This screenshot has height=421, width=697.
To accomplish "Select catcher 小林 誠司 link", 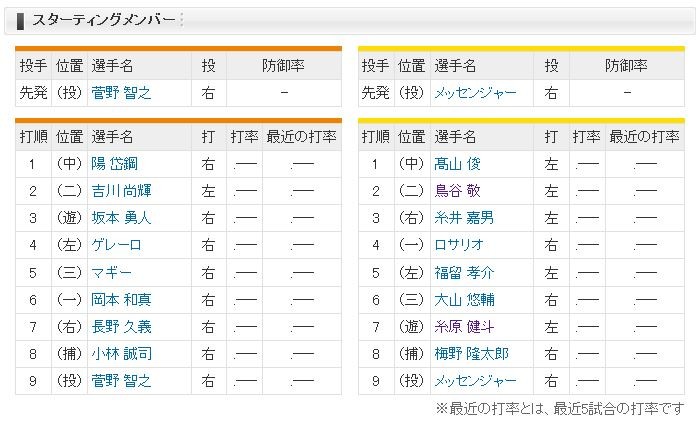I will coord(122,352).
